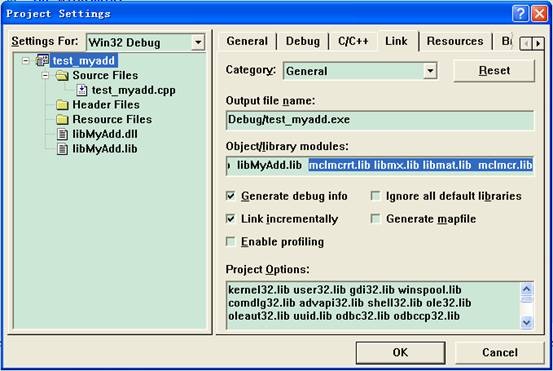
Task: Collapse the Source Files folder node
Action: pyautogui.click(x=45, y=75)
